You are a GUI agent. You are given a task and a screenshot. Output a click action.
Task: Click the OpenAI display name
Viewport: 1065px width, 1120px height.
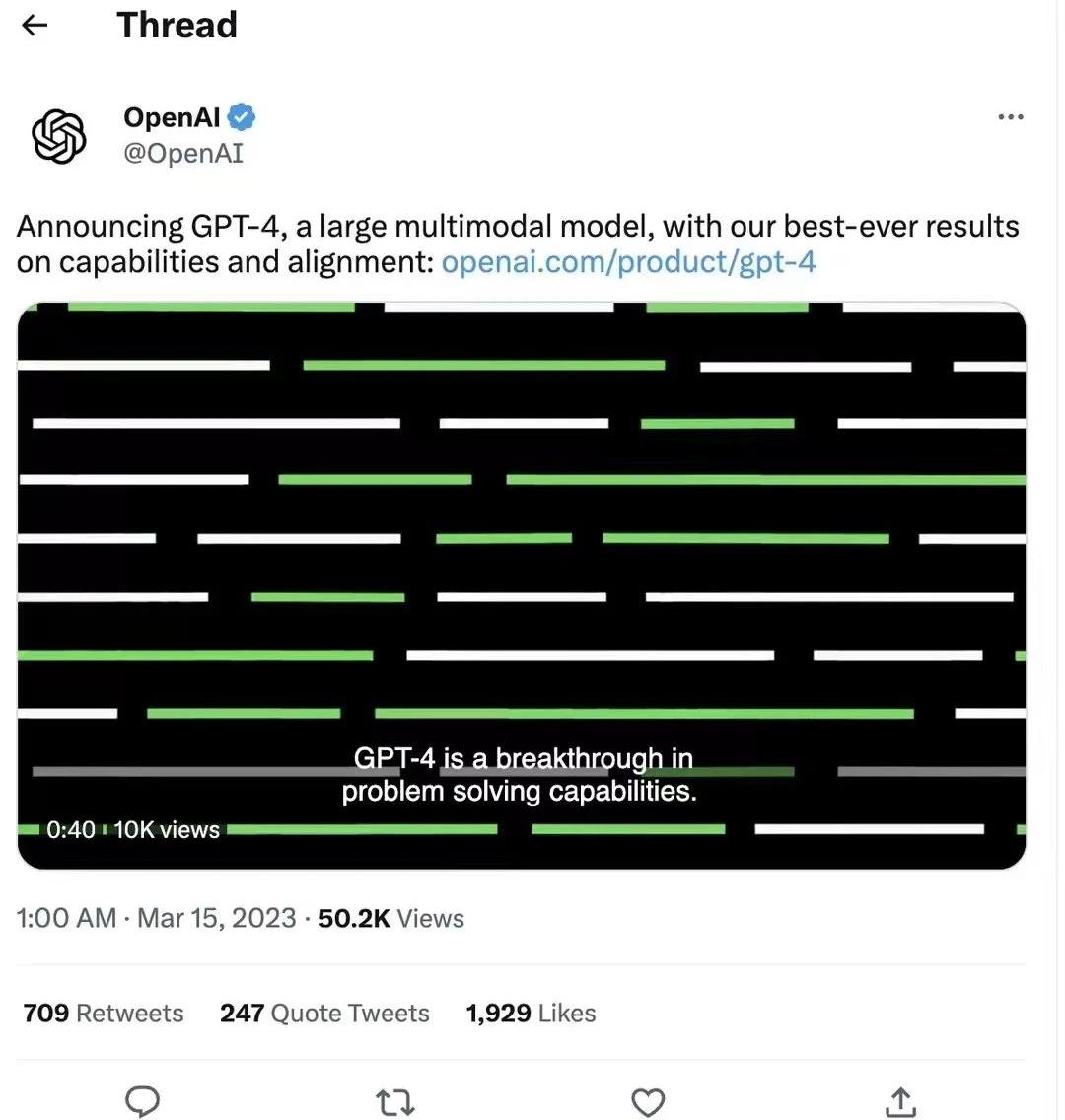172,117
